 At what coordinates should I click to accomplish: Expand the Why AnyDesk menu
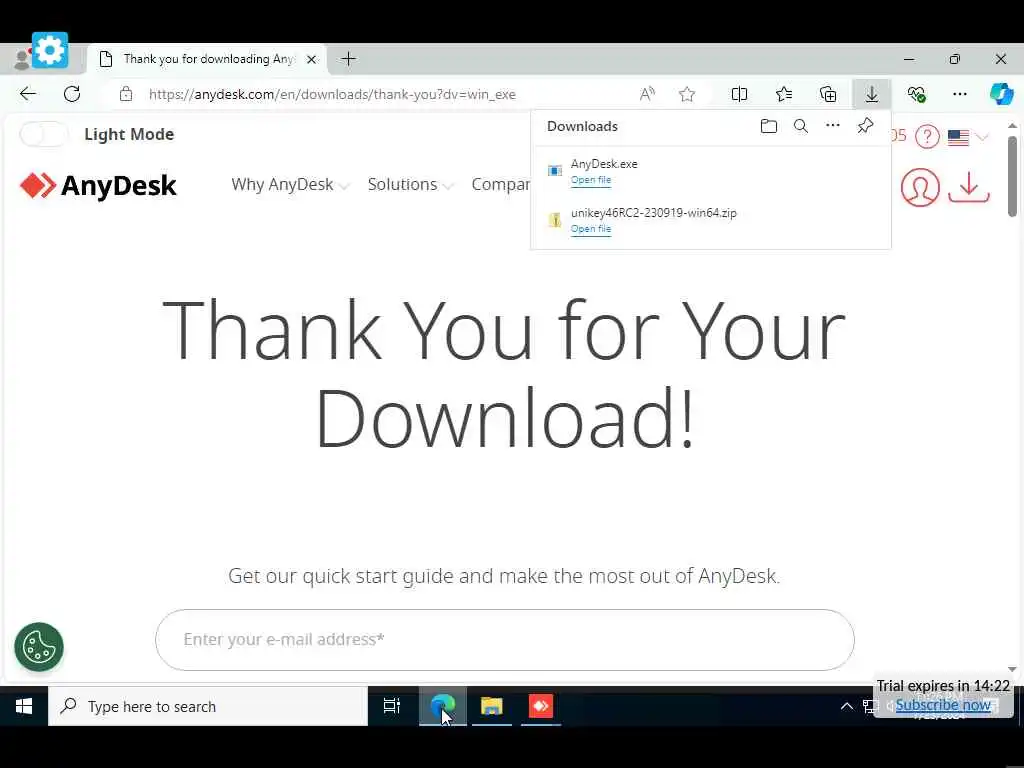pos(290,185)
